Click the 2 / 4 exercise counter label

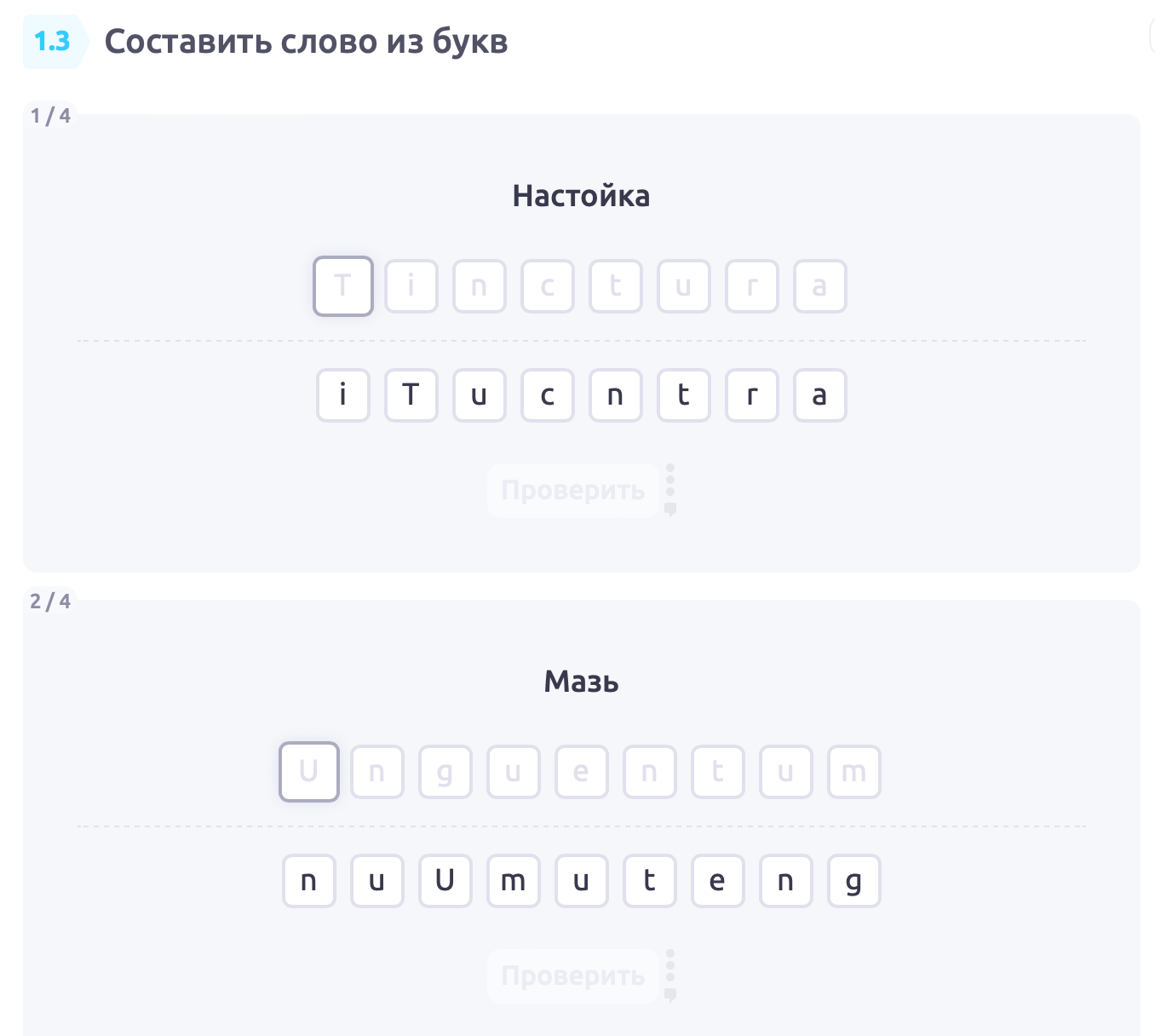point(50,601)
